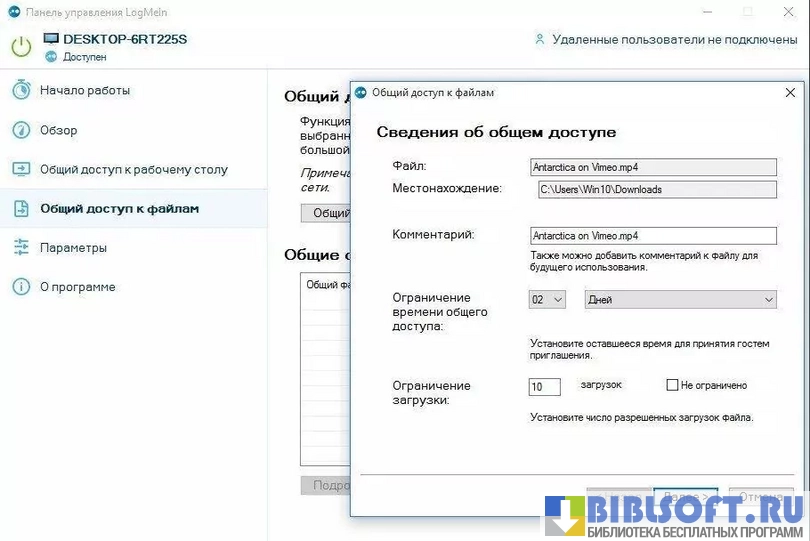Click the desktop sharing monitor icon
810x541 pixels.
(21, 169)
